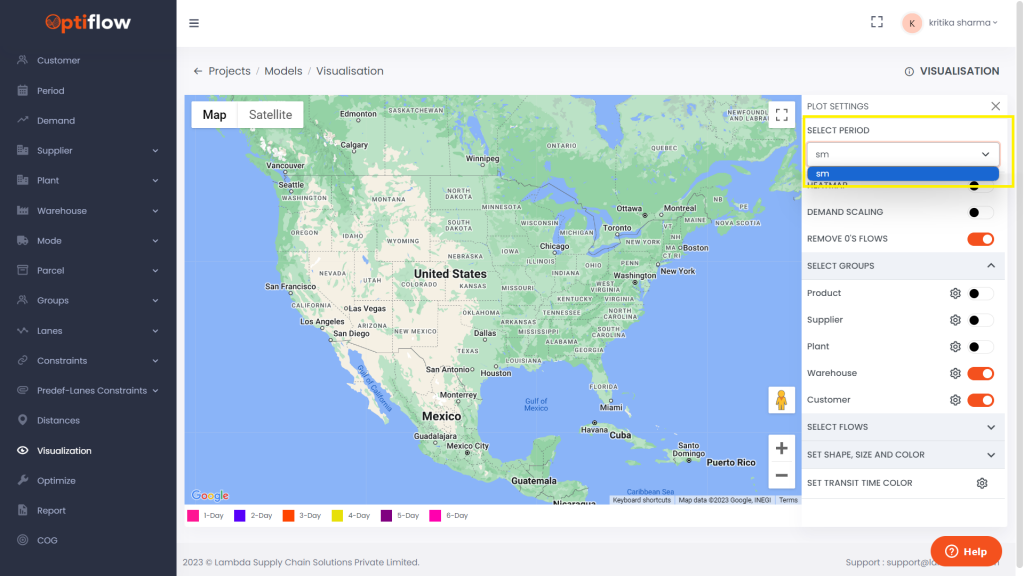Click the Help button

click(965, 551)
